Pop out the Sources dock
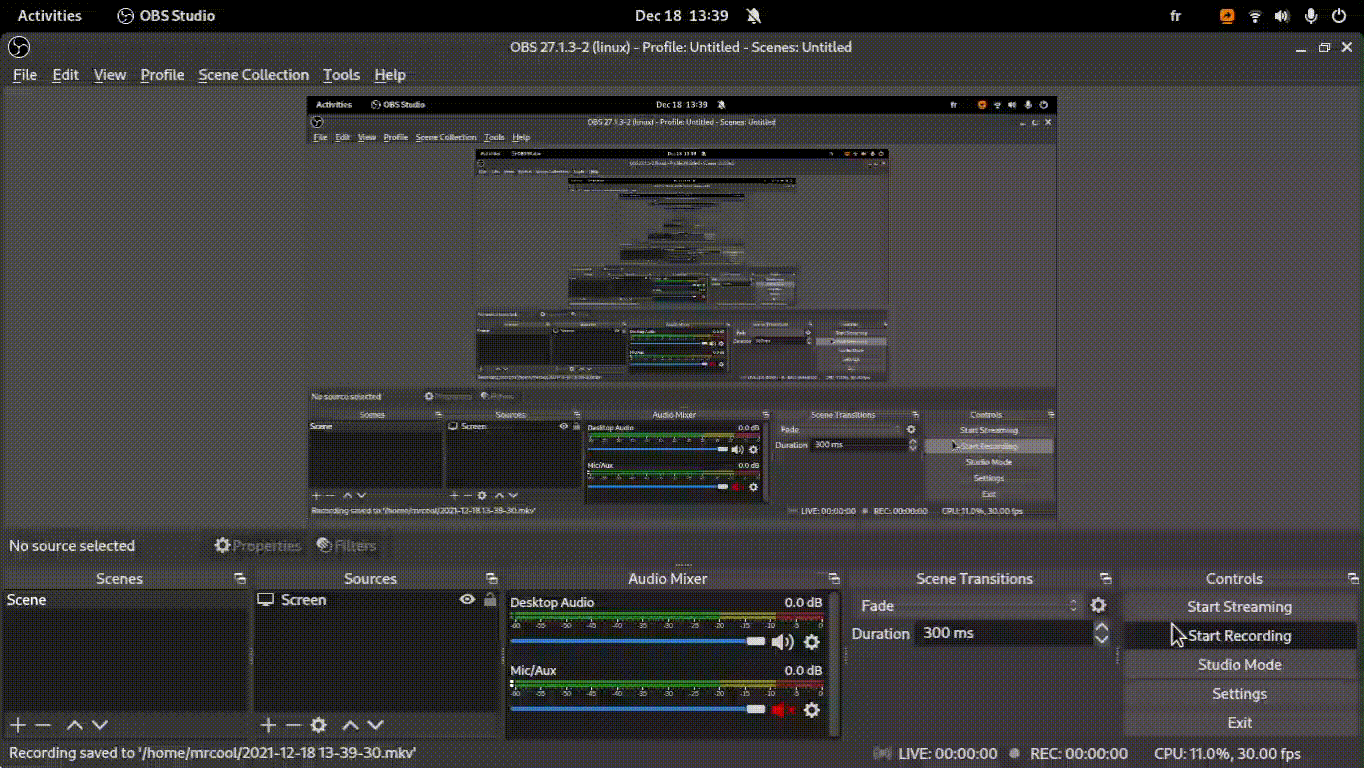 click(x=491, y=579)
